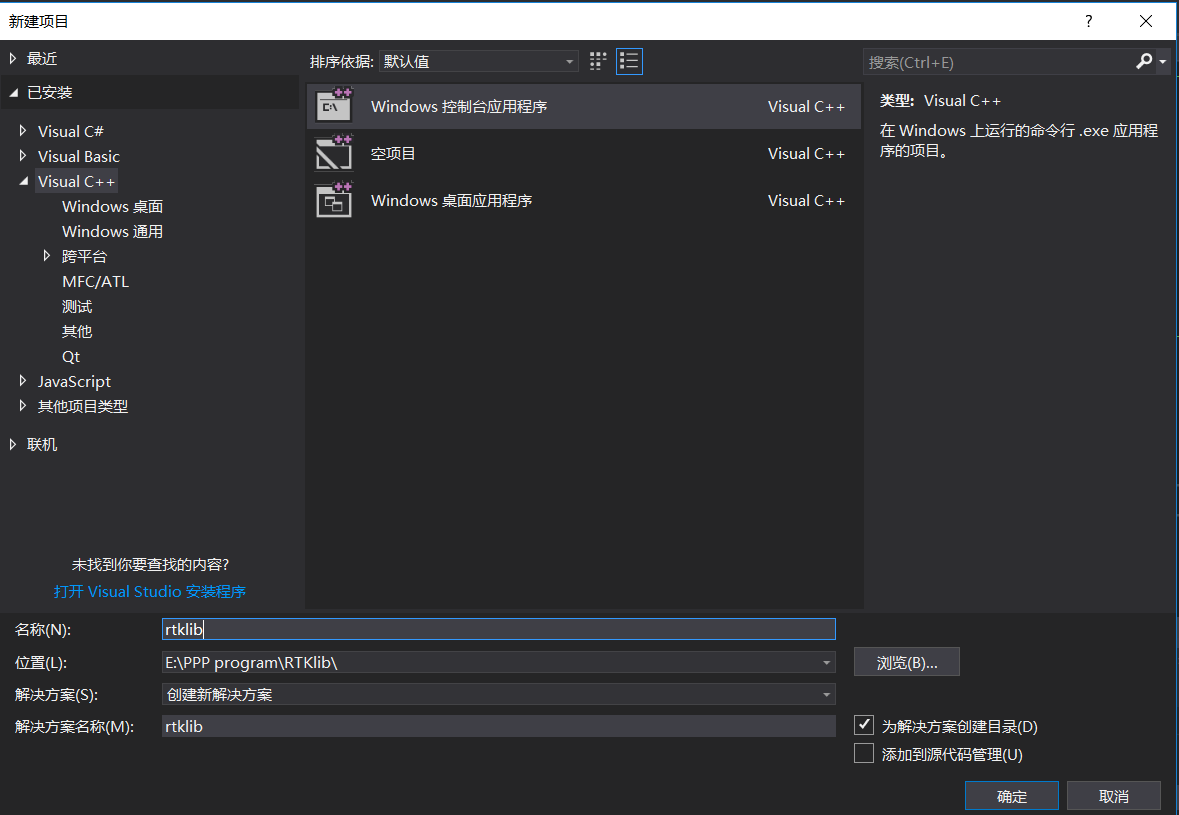
Task: Click the search scope dropdown arrow beside the magnifier
Action: (x=1161, y=61)
